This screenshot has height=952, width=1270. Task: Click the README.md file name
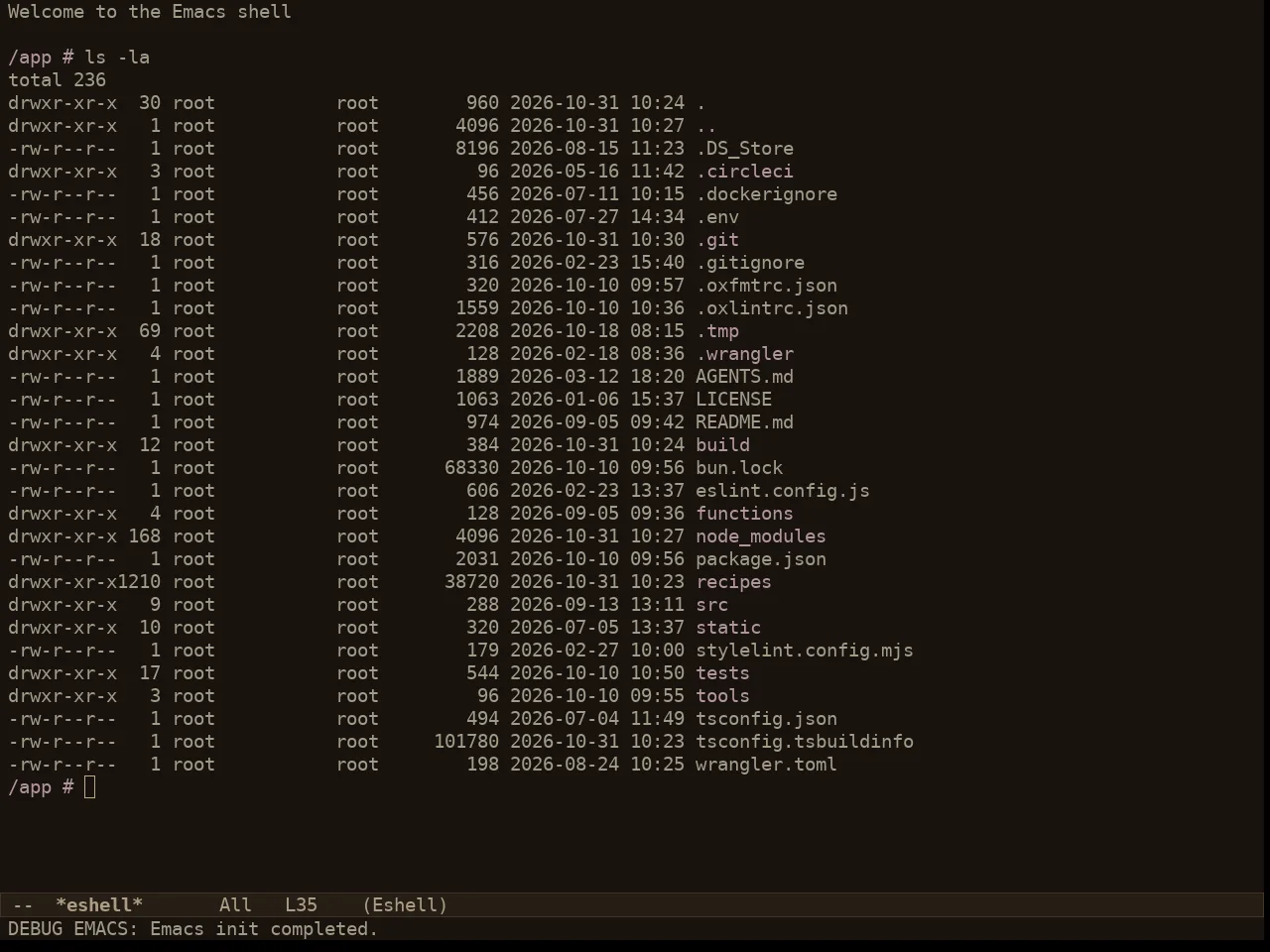(x=744, y=422)
